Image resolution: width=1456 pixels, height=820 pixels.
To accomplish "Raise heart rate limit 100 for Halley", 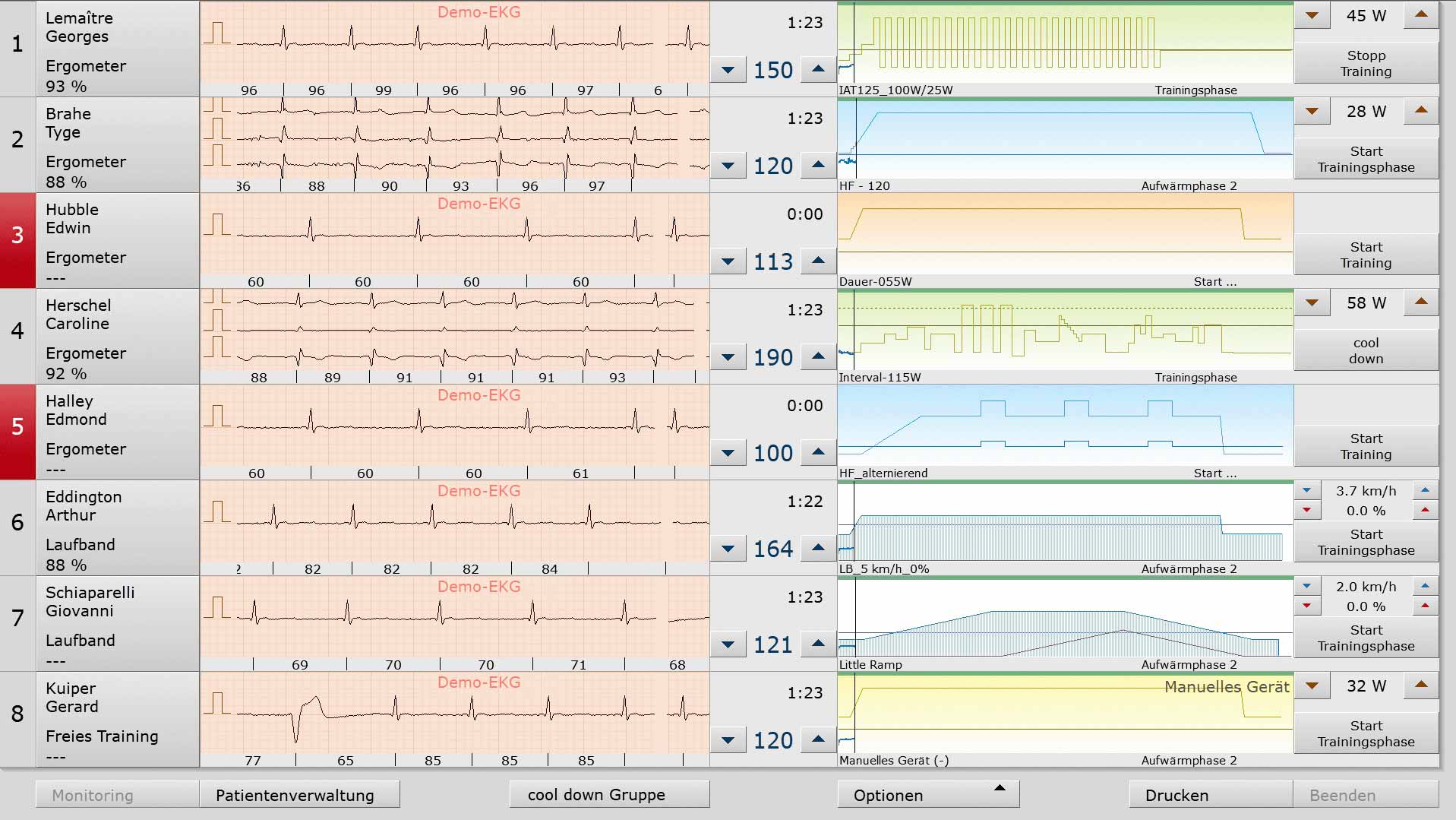I will (x=818, y=453).
